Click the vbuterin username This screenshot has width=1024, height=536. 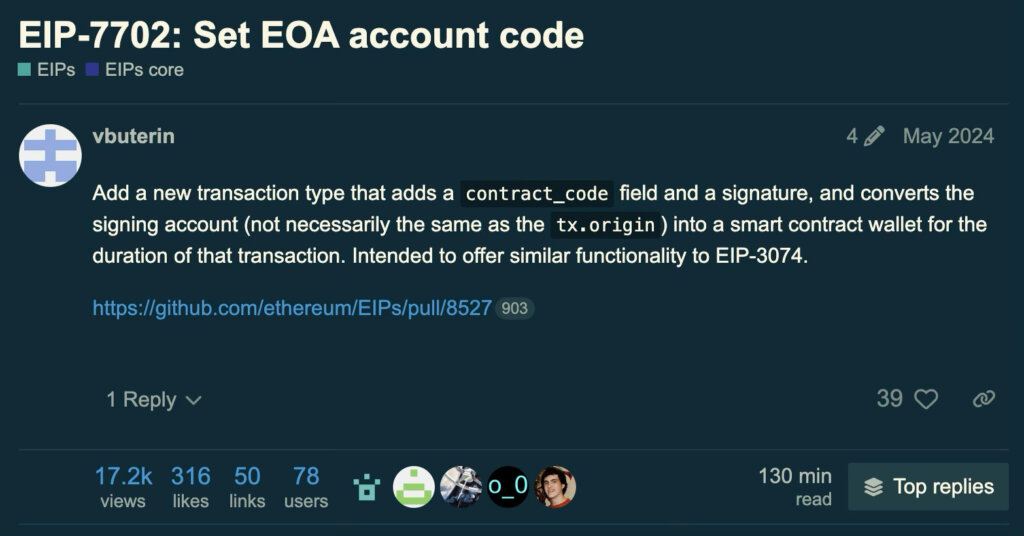(x=133, y=136)
